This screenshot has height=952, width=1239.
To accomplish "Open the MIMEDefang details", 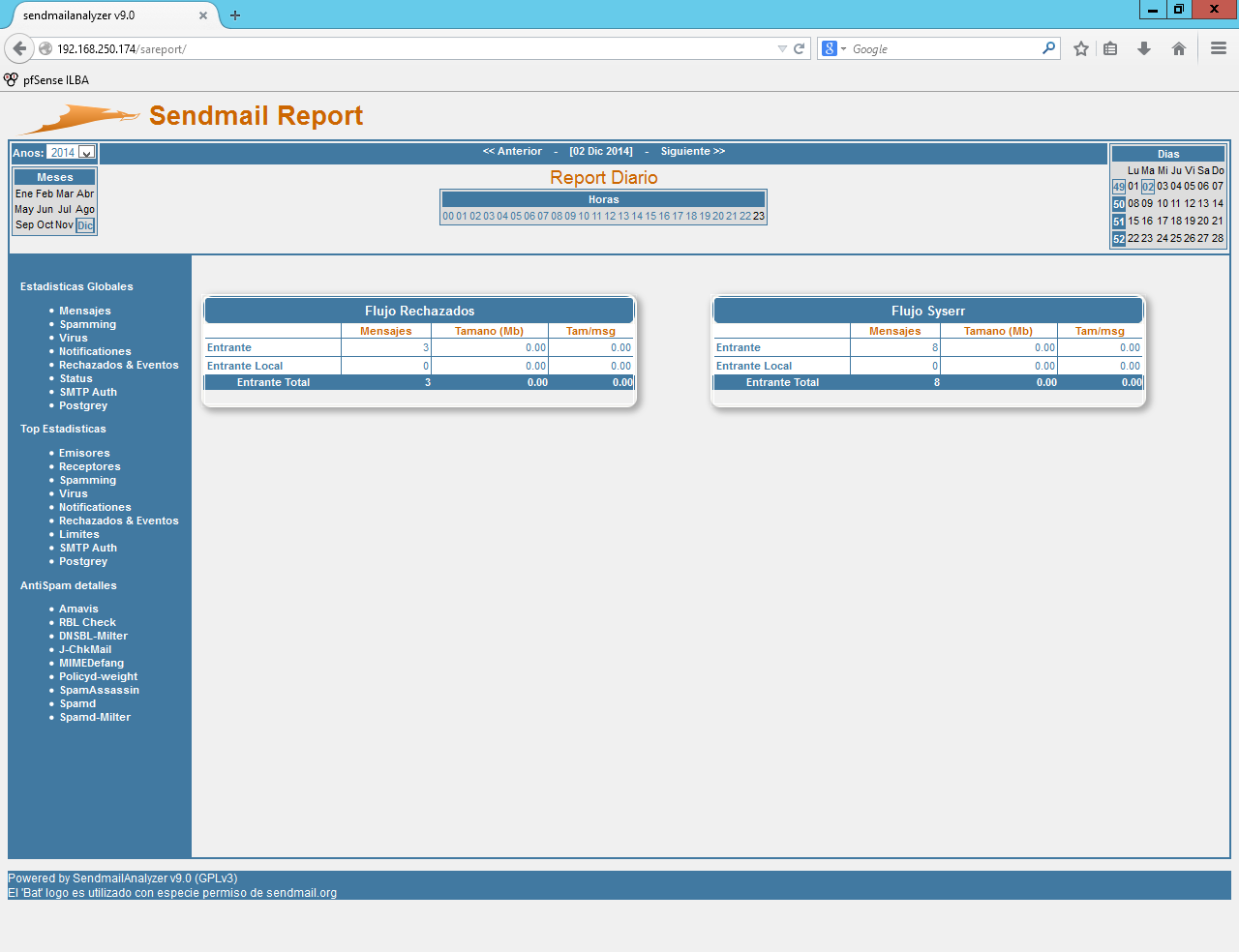I will [x=92, y=663].
